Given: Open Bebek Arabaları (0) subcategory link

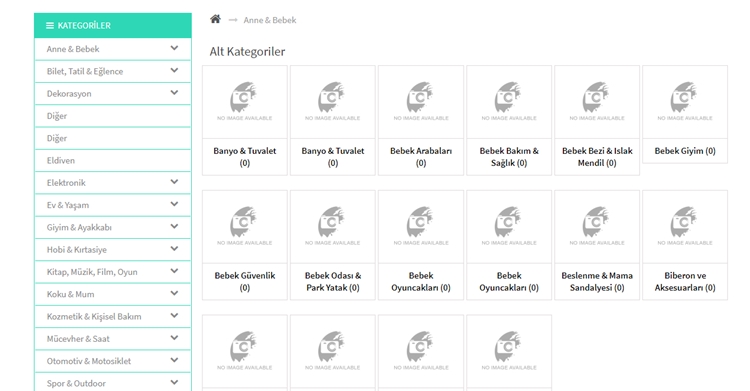Looking at the screenshot, I should [x=421, y=156].
